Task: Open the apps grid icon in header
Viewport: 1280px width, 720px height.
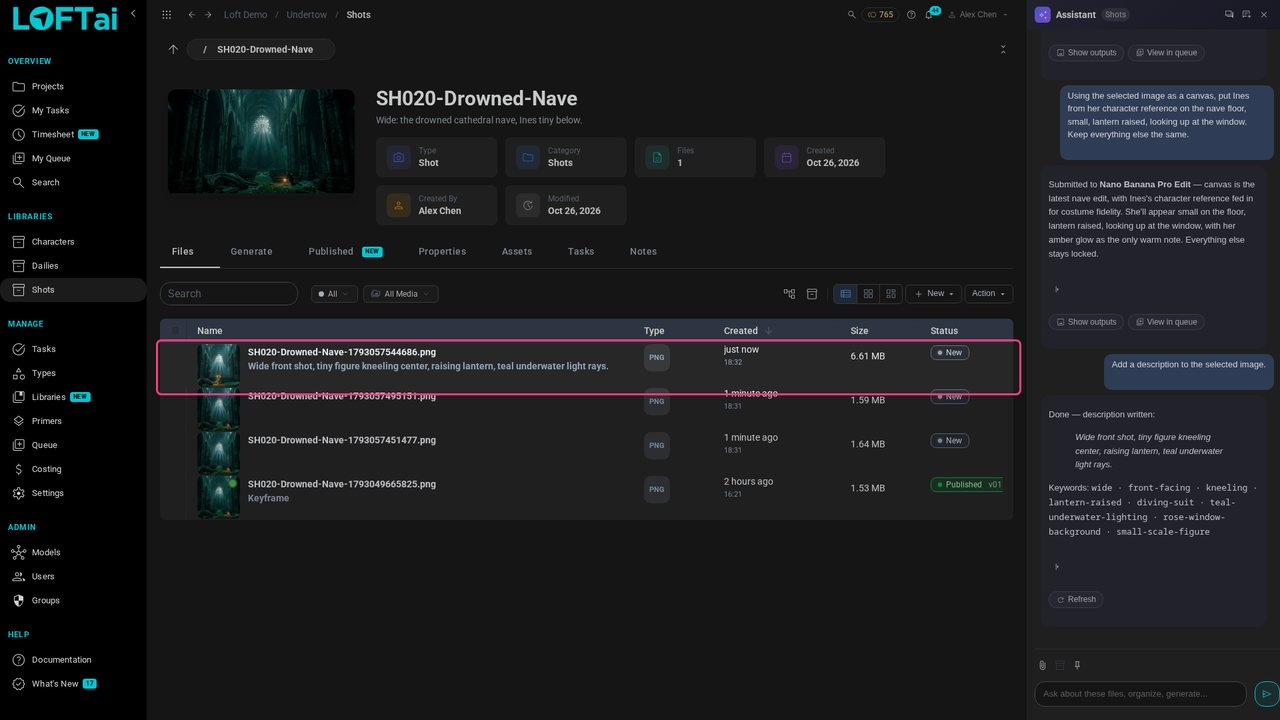Action: [x=166, y=15]
